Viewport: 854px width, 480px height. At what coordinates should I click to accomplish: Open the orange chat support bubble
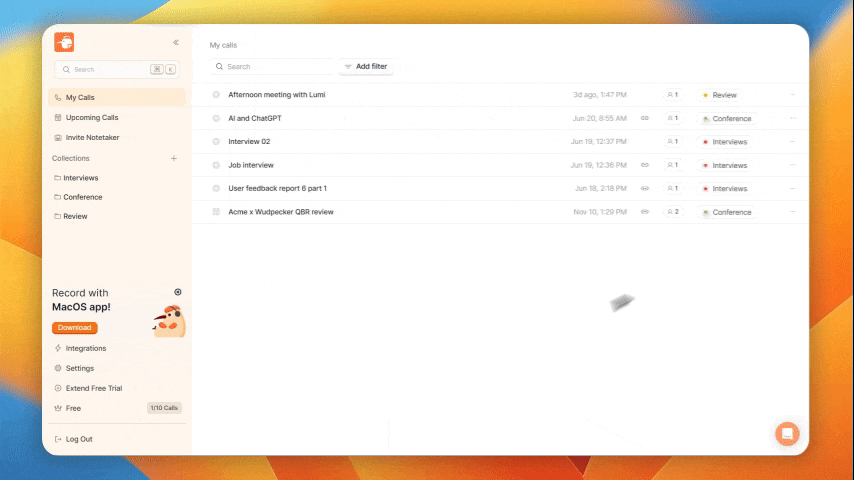coord(787,434)
